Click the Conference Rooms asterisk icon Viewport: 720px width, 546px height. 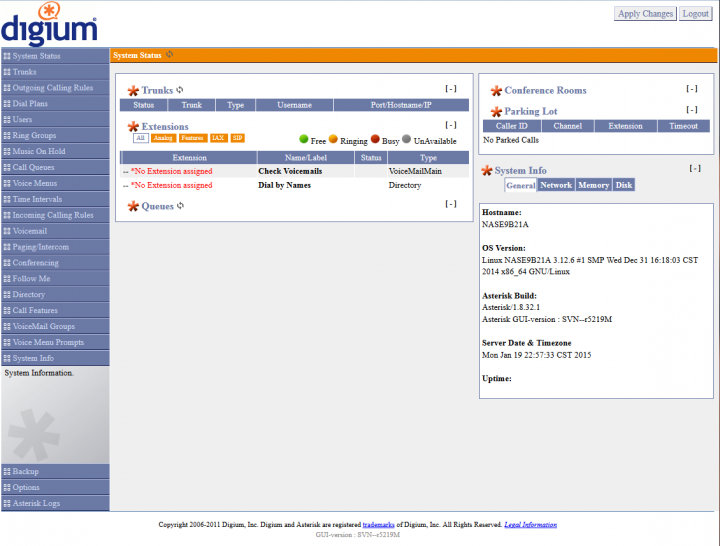click(496, 90)
